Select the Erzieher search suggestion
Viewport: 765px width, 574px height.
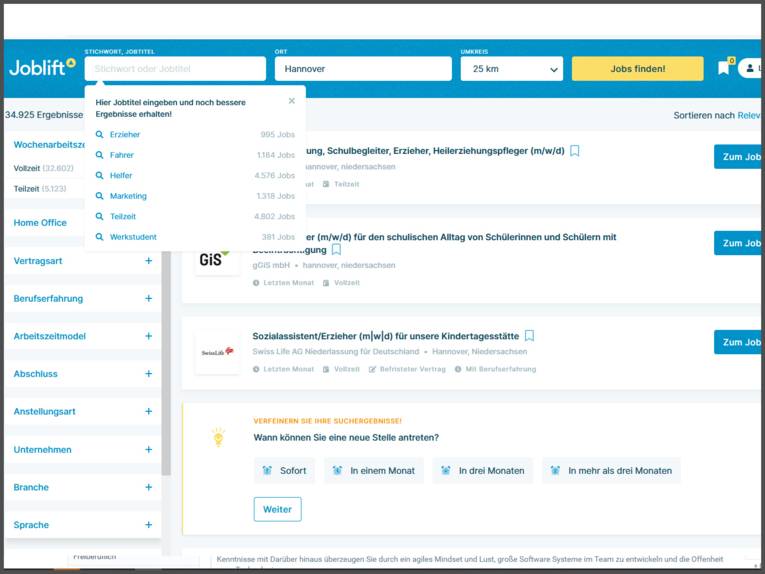click(x=125, y=134)
